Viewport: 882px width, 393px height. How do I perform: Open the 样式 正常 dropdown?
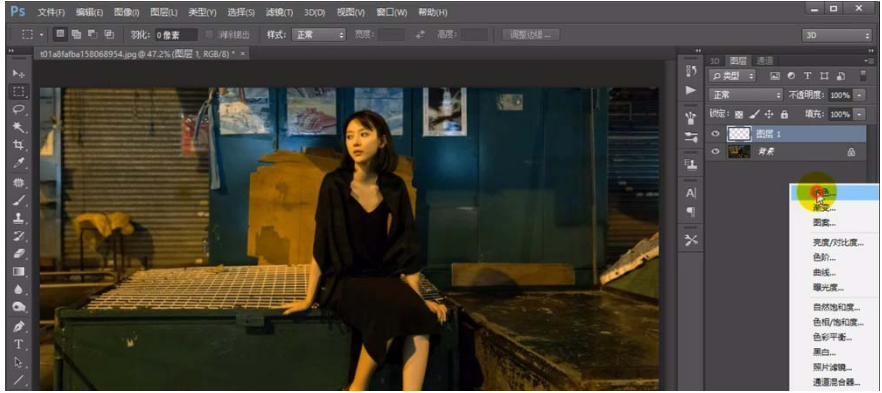coord(318,35)
